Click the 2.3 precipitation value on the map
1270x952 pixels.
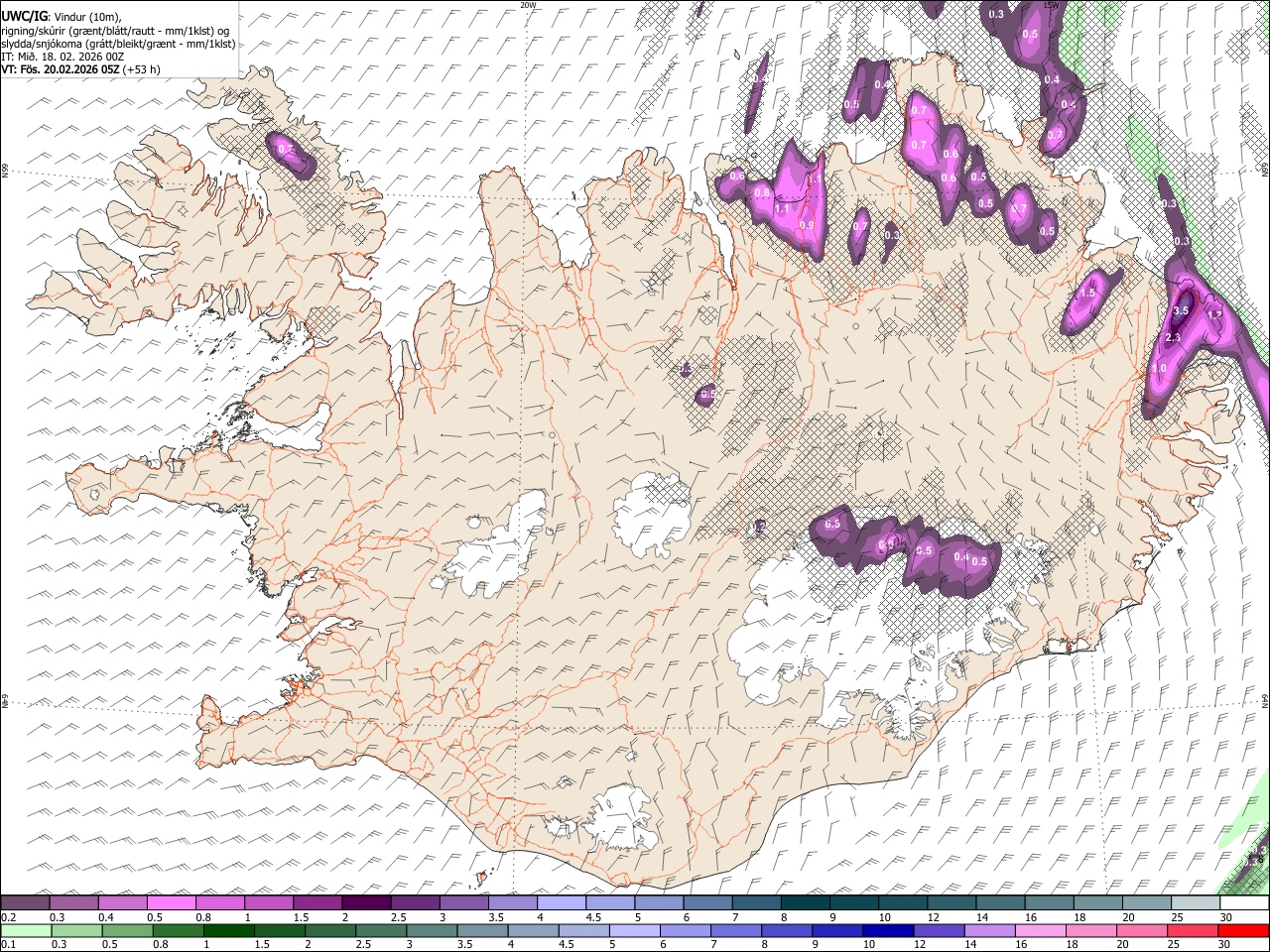click(1173, 338)
